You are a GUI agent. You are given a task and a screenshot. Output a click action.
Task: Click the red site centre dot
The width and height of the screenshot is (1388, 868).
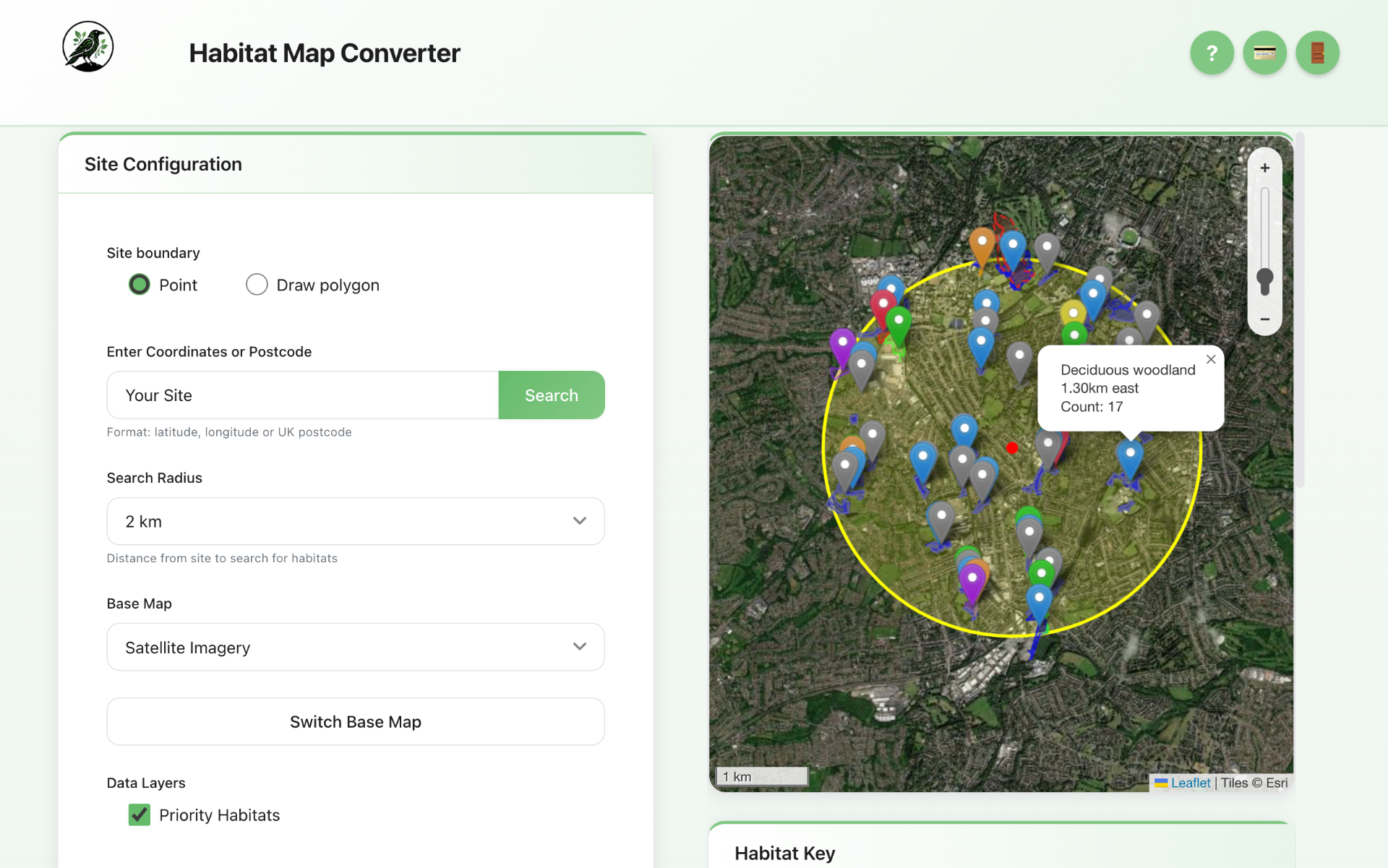pos(1012,448)
